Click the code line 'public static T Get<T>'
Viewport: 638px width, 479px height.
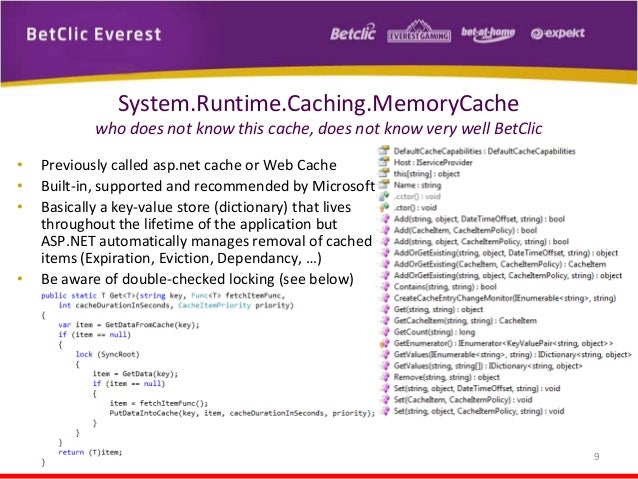click(x=163, y=295)
